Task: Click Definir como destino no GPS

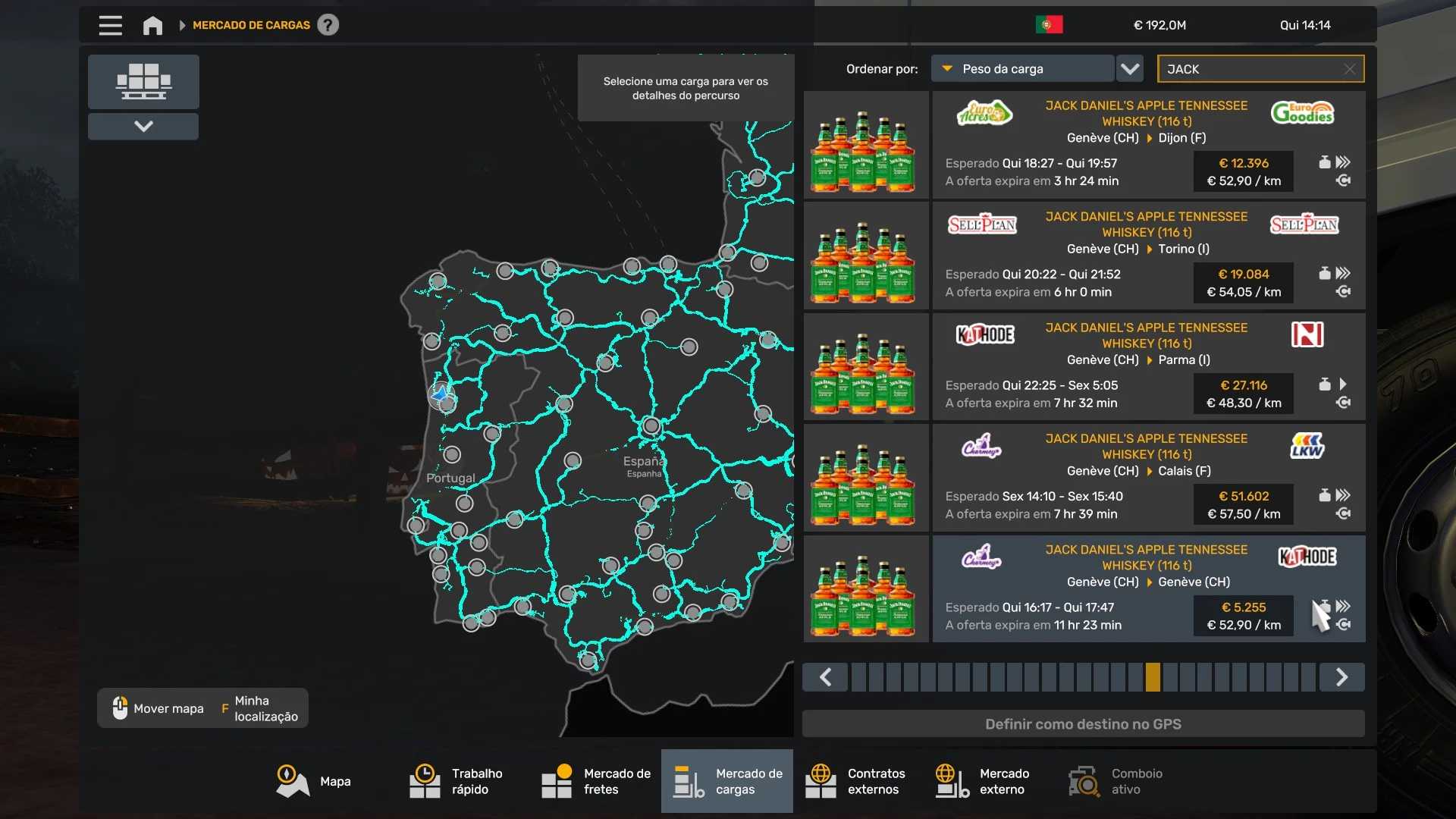Action: (1083, 724)
